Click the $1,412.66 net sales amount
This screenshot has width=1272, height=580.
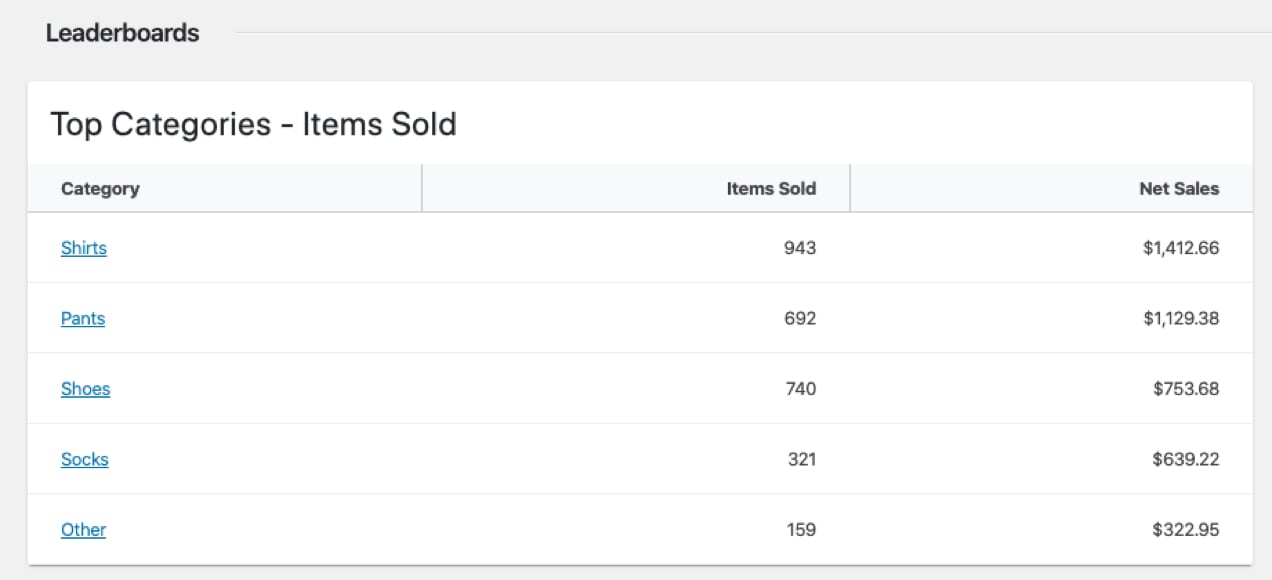[x=1181, y=248]
